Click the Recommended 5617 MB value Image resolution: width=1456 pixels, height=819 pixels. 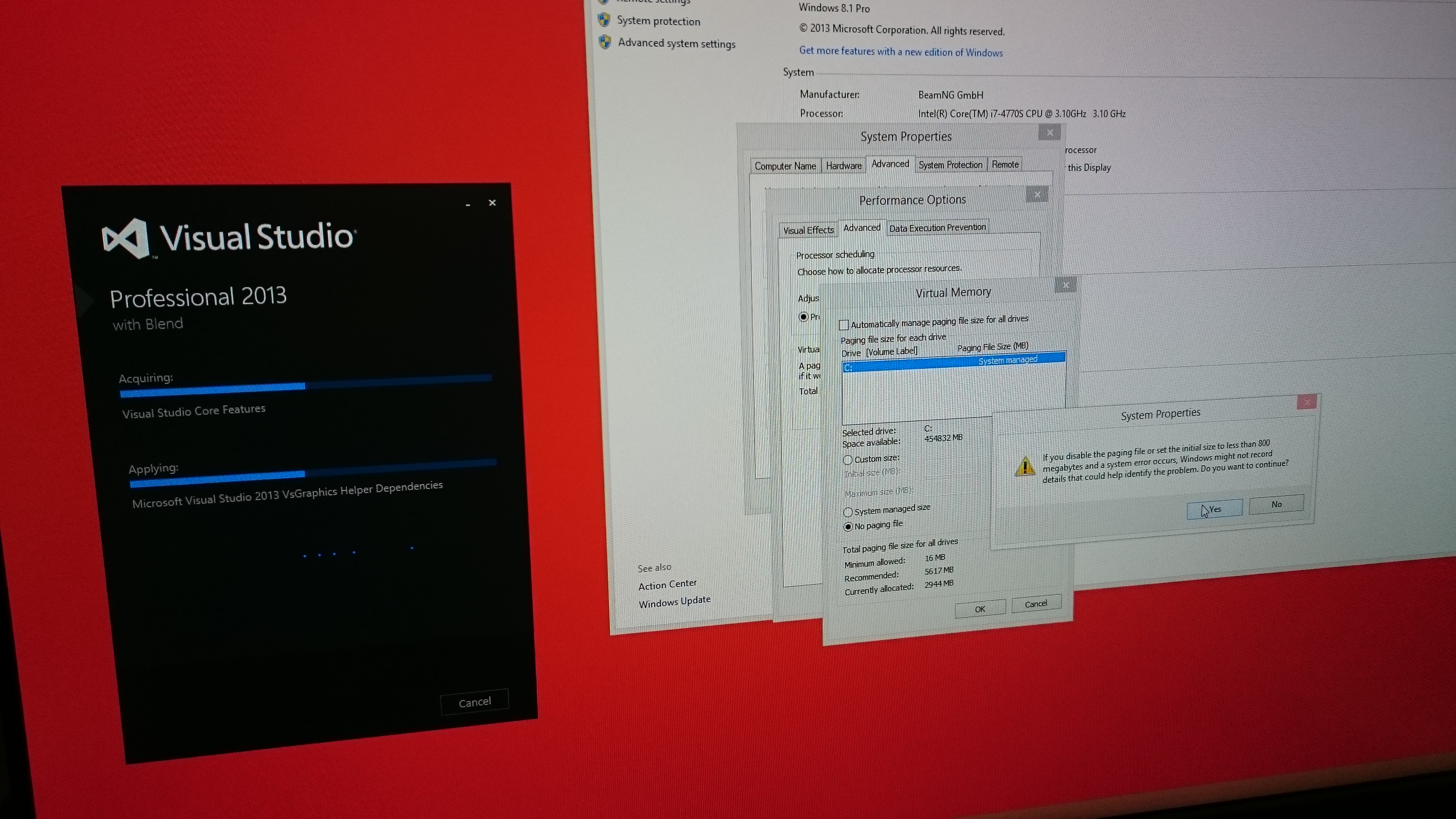point(939,571)
